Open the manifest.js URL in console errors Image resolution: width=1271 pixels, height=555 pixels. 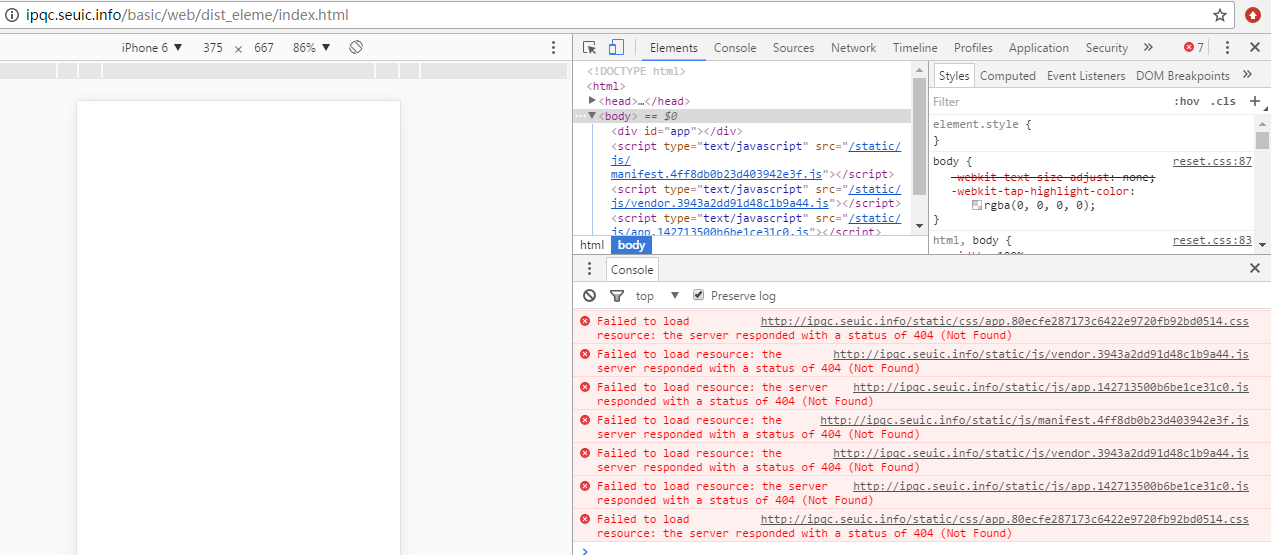[x=1035, y=420]
